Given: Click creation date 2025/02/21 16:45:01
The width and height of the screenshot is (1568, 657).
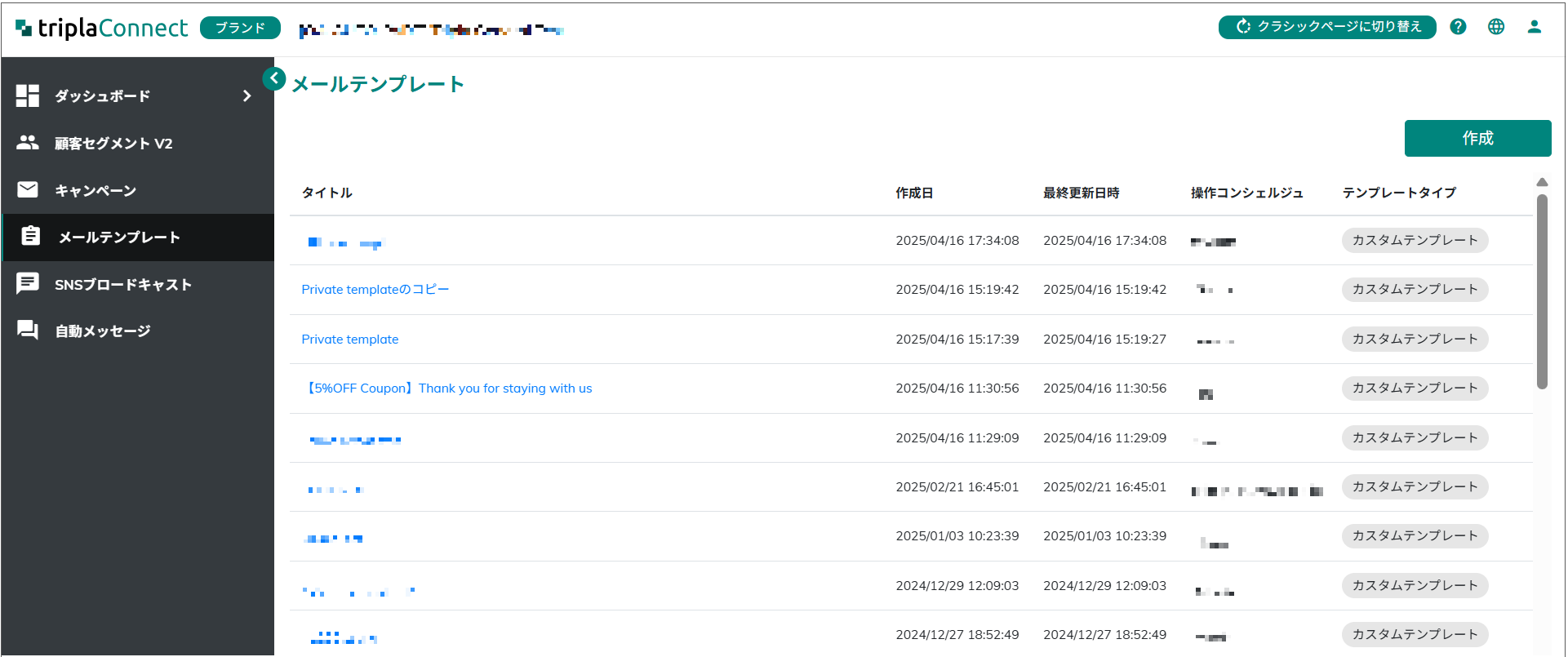Looking at the screenshot, I should pyautogui.click(x=957, y=487).
